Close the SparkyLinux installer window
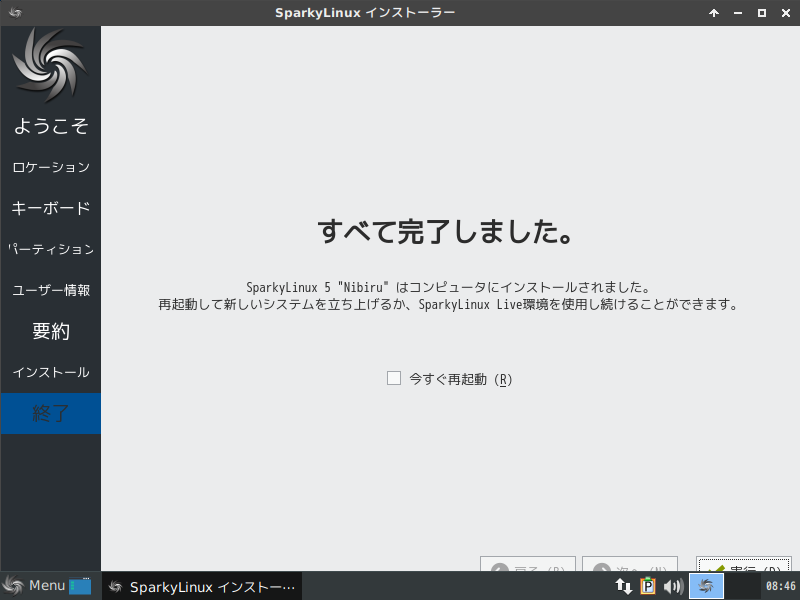The width and height of the screenshot is (800, 600). (x=786, y=13)
